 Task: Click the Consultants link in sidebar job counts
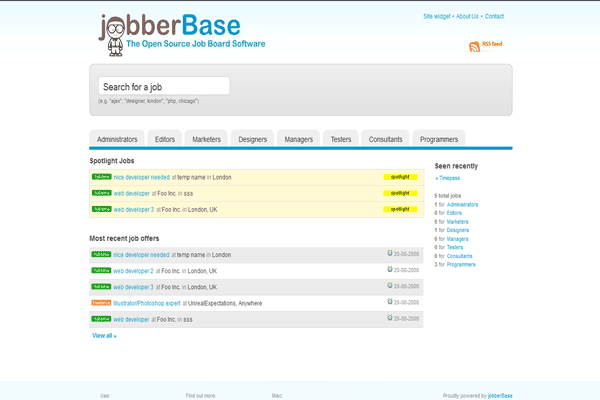pos(460,255)
